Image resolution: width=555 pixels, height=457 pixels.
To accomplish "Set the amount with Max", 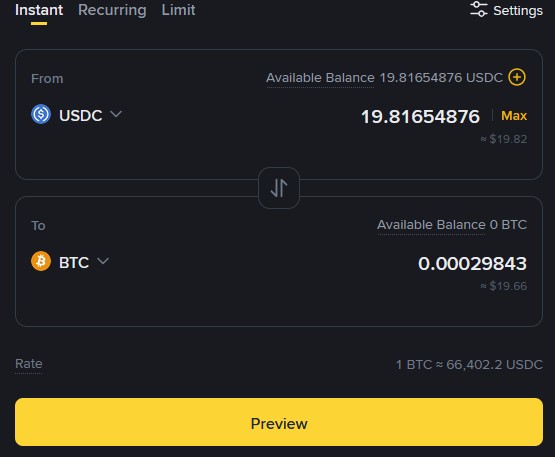I will click(x=514, y=116).
